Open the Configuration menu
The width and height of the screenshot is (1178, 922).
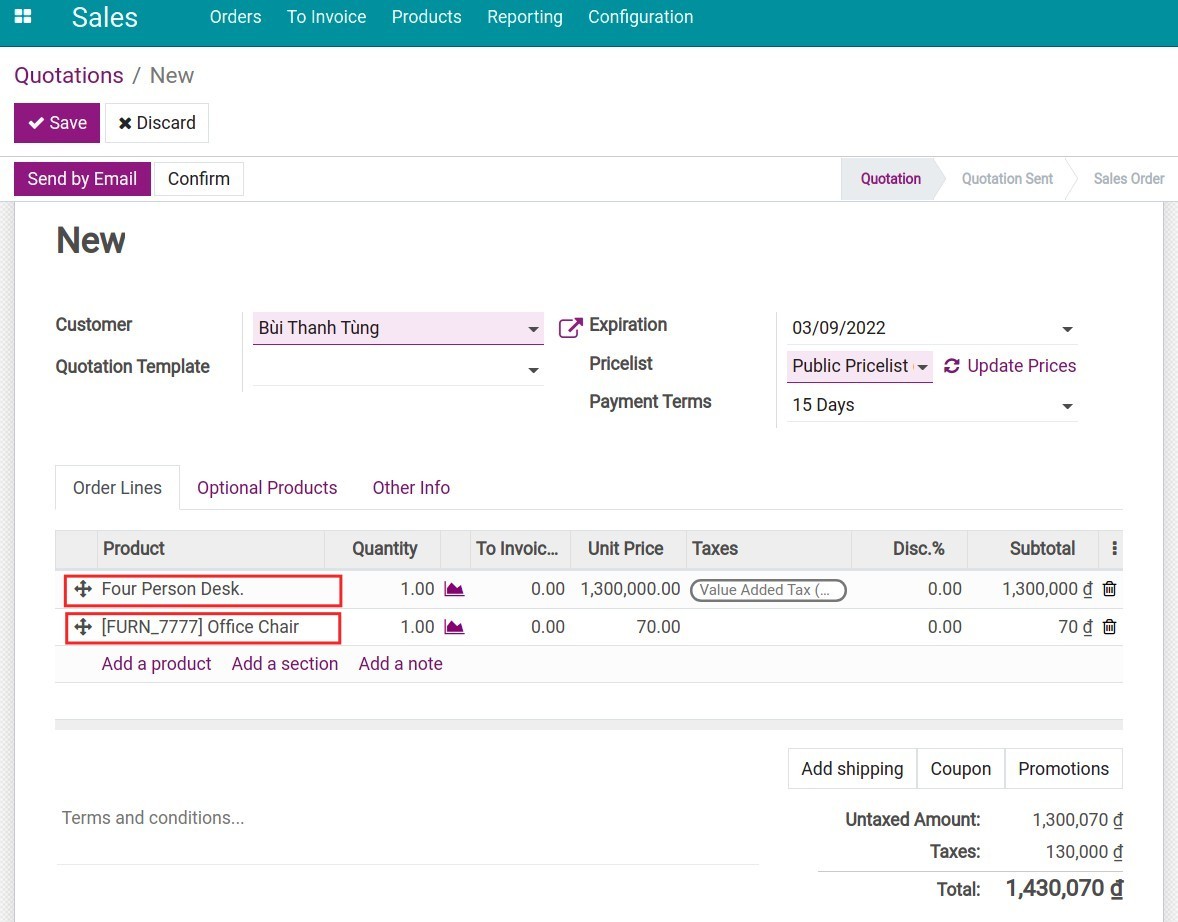[x=640, y=17]
